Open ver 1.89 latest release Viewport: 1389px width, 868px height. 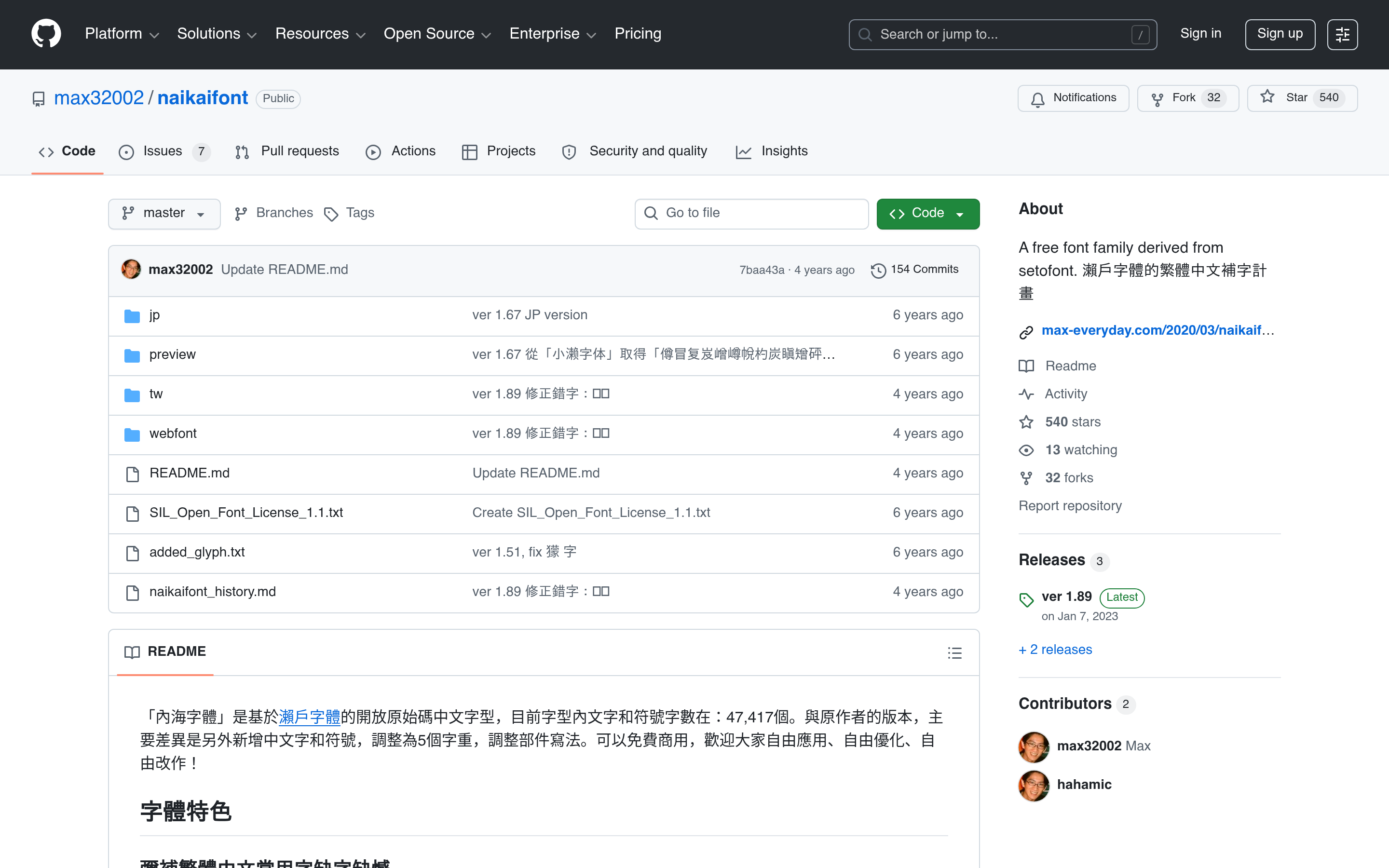(x=1066, y=597)
